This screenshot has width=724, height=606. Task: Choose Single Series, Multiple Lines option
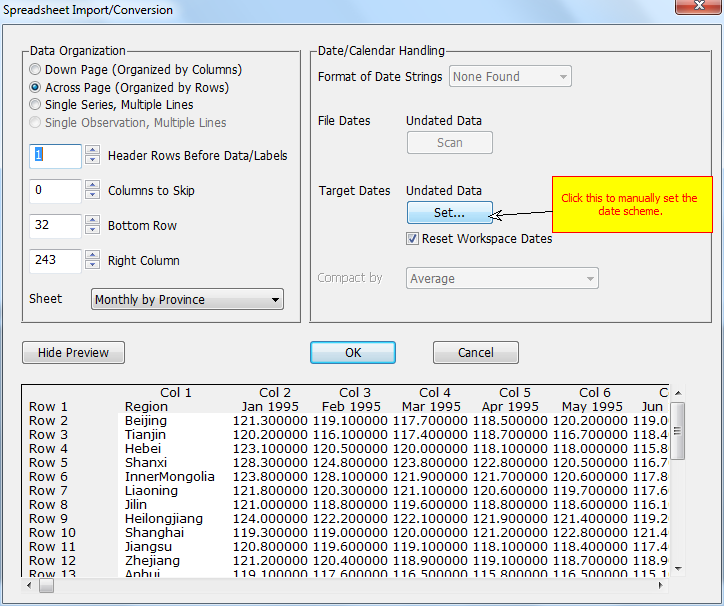click(36, 105)
